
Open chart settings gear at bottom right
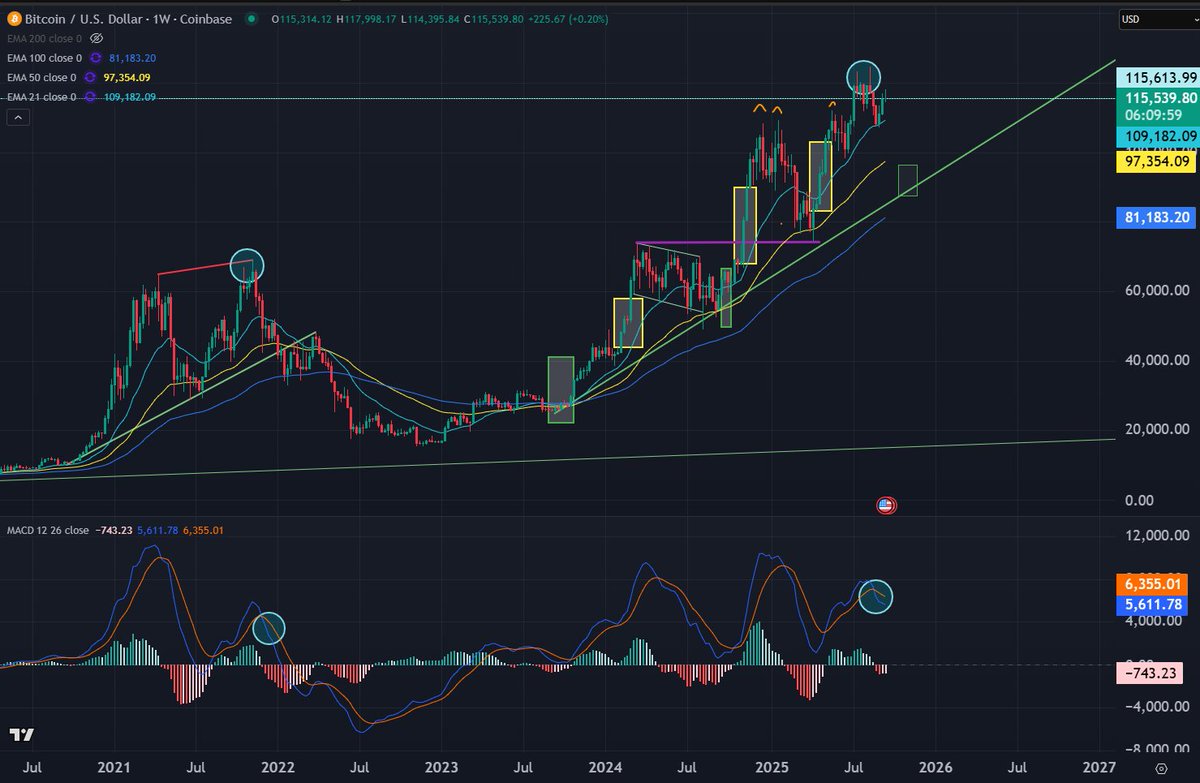[x=1159, y=768]
